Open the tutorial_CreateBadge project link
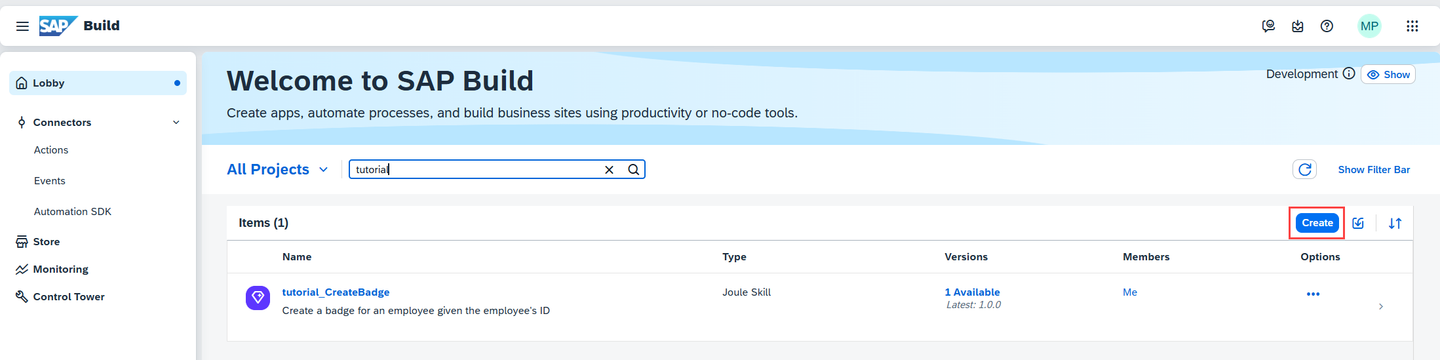1440x360 pixels. click(336, 292)
